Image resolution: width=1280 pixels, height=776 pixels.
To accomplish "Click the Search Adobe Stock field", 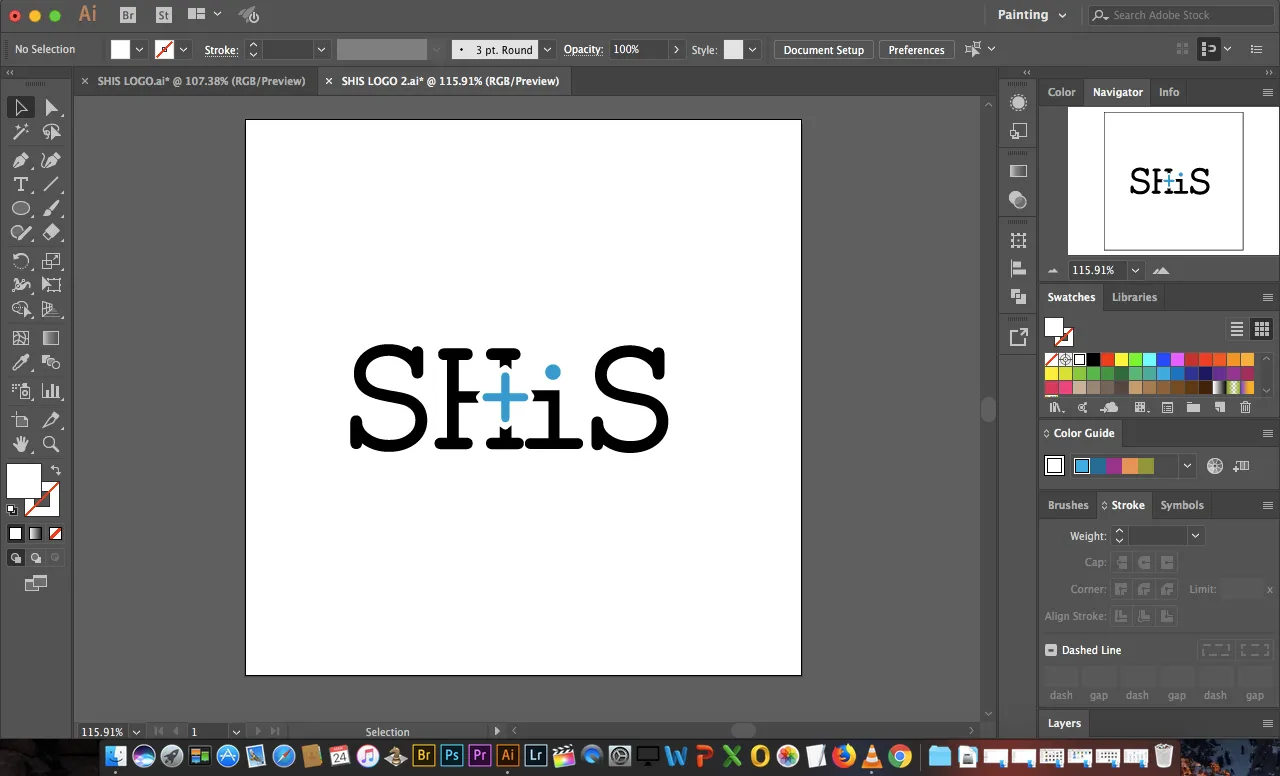I will 1183,15.
